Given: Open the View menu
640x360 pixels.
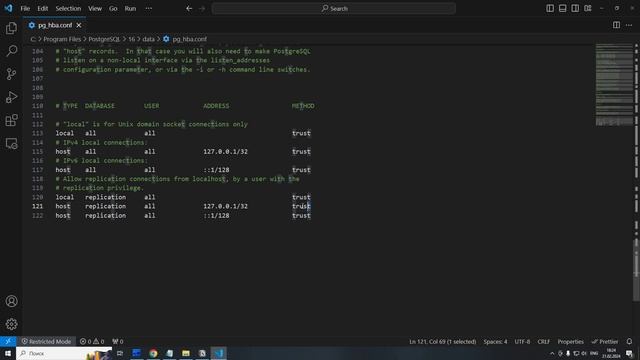Looking at the screenshot, I should [x=95, y=8].
